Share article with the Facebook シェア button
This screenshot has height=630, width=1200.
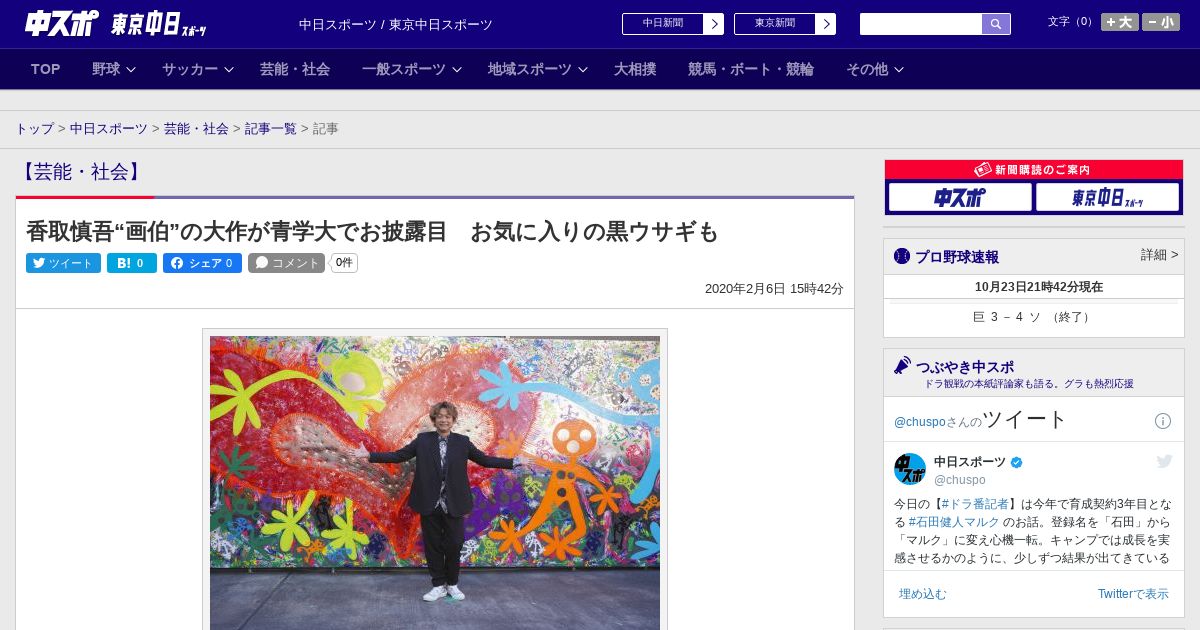tap(202, 263)
